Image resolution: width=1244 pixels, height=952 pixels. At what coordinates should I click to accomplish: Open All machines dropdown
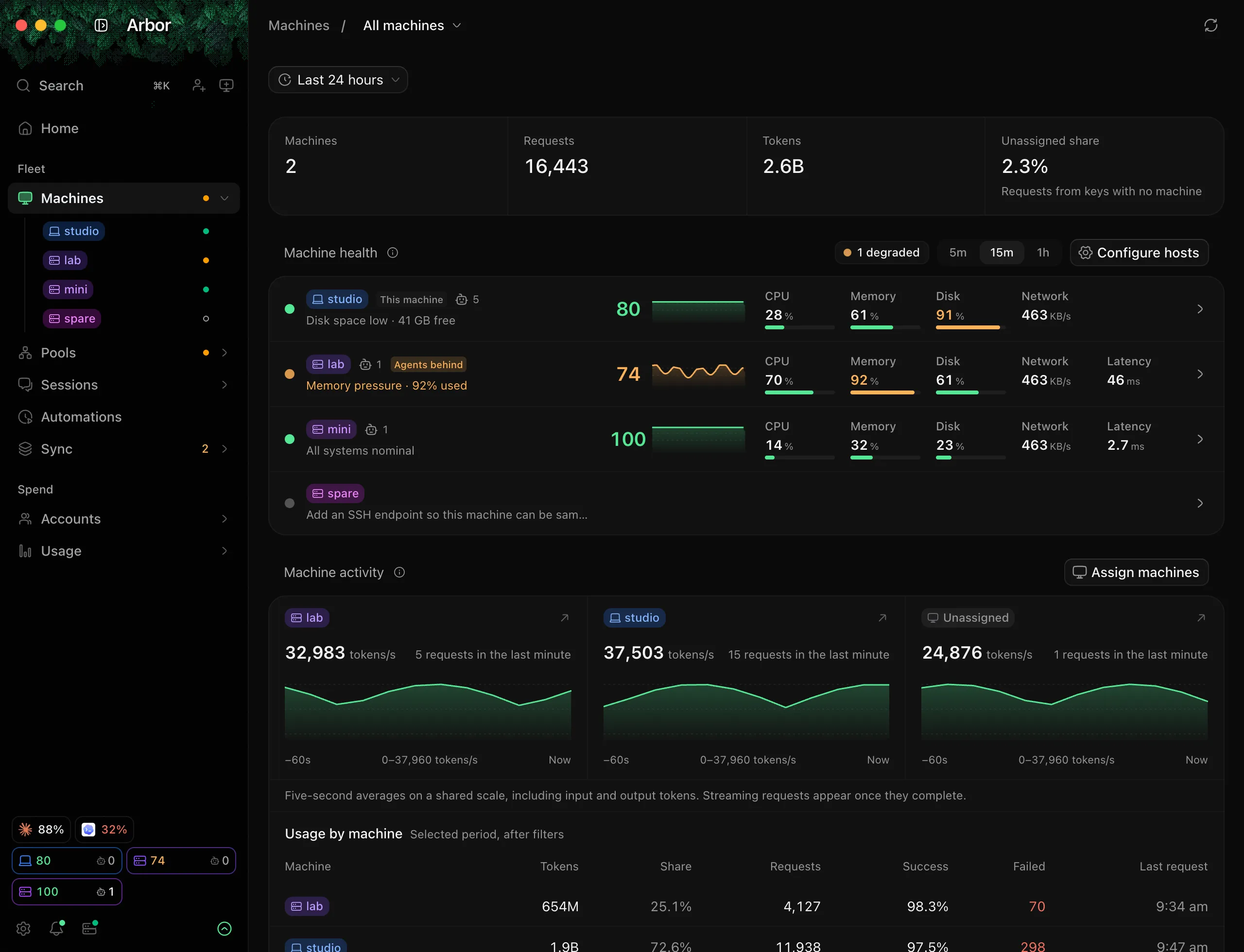click(x=412, y=25)
